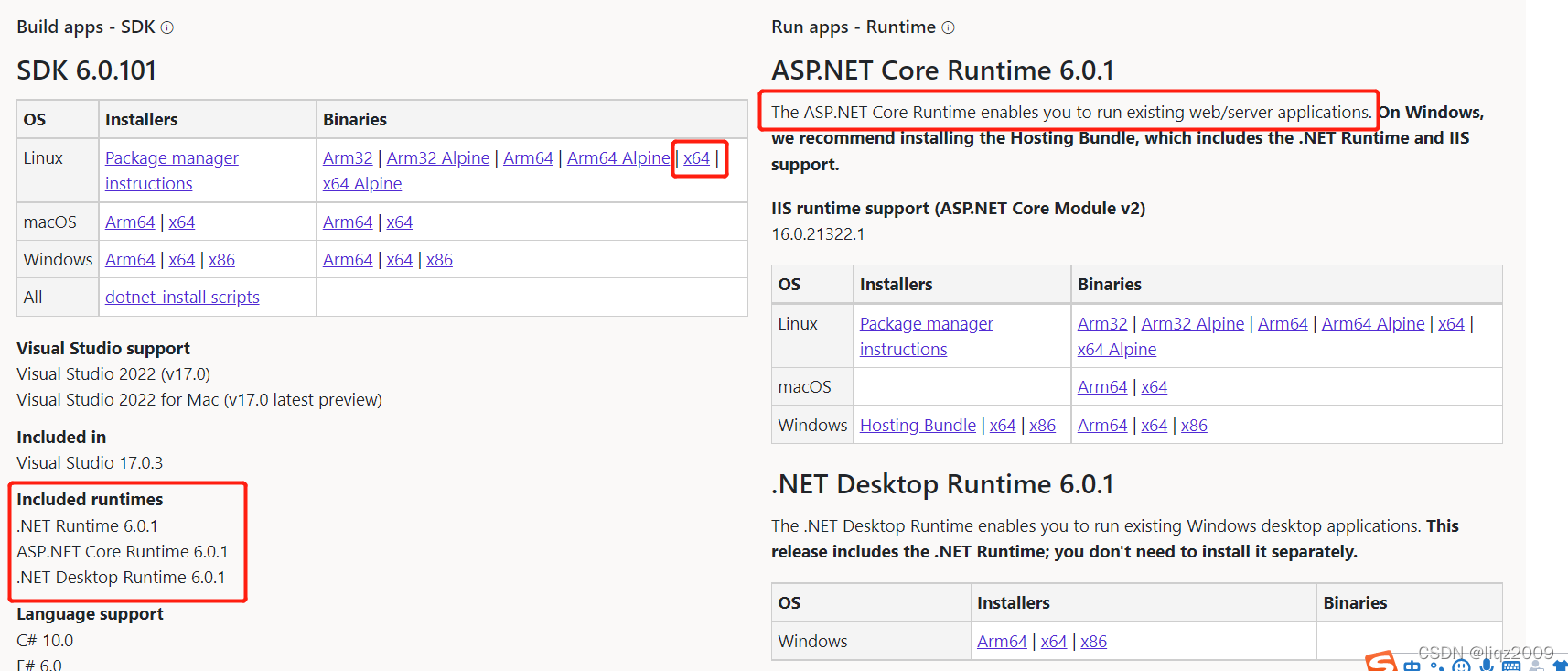
Task: Select the .NET Runtime 6.0.1 included runtime text
Action: (x=88, y=525)
